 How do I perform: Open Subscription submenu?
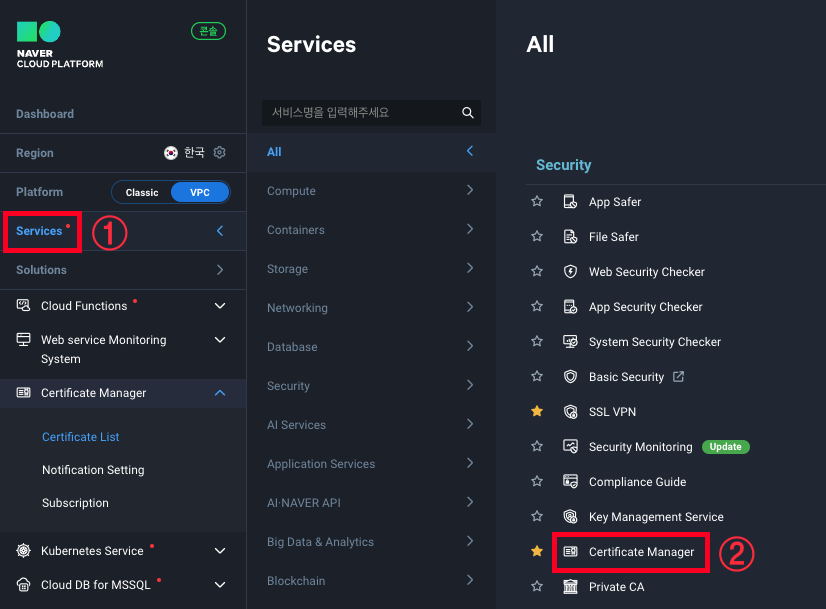tap(75, 503)
